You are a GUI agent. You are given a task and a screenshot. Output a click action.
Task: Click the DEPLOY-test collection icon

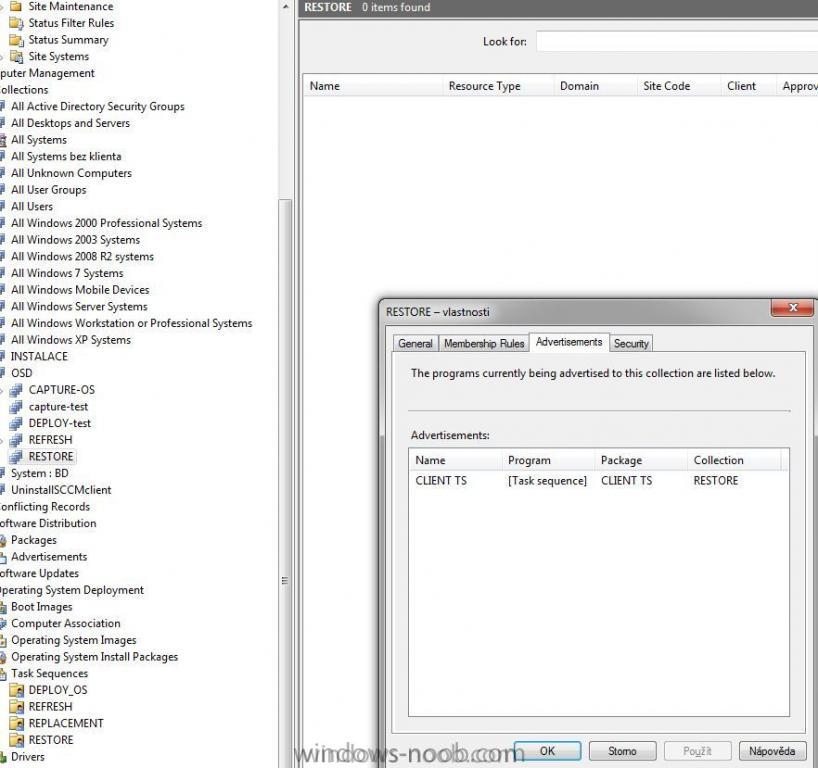(16, 423)
